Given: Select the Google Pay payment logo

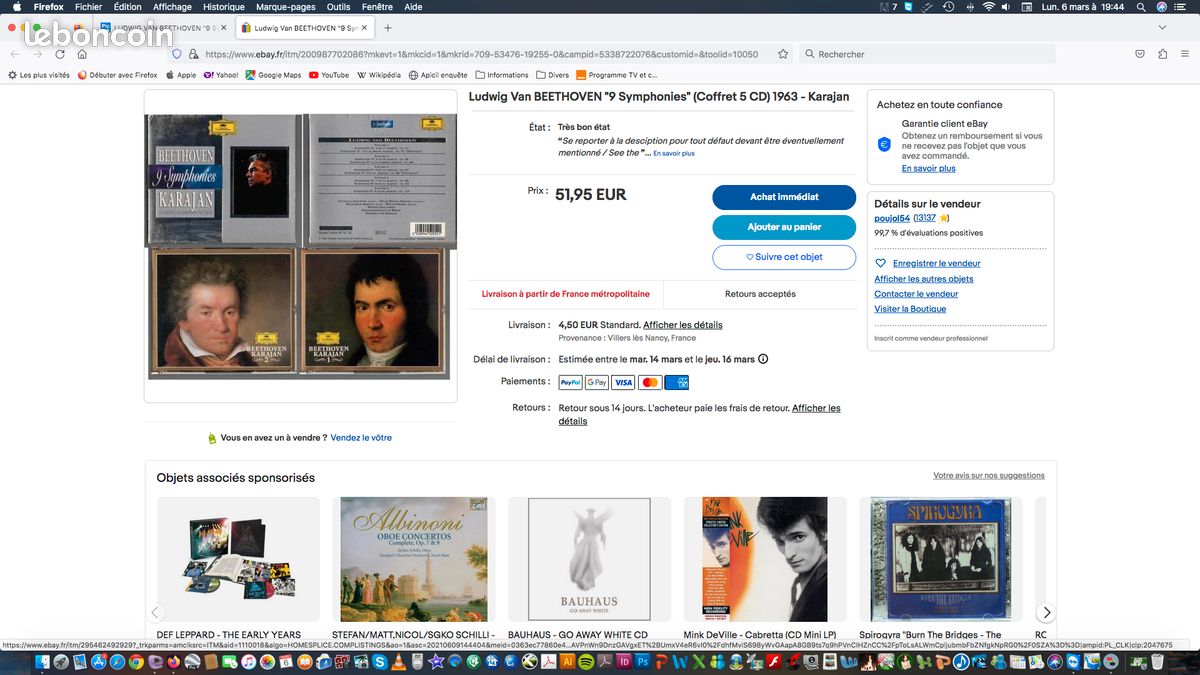Looking at the screenshot, I should click(x=597, y=382).
